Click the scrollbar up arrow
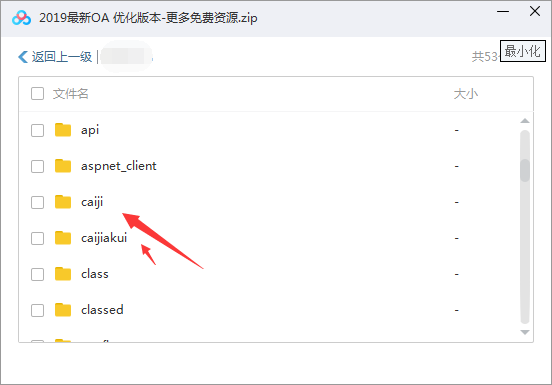 [525, 121]
